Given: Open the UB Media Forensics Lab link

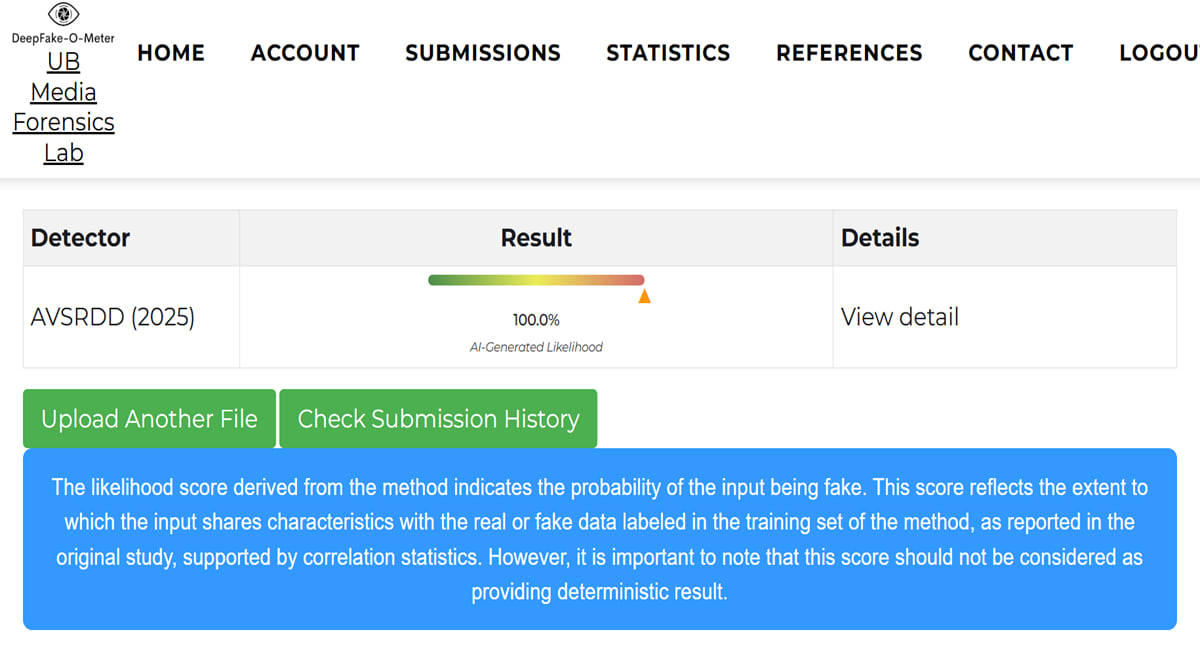Looking at the screenshot, I should pyautogui.click(x=63, y=107).
